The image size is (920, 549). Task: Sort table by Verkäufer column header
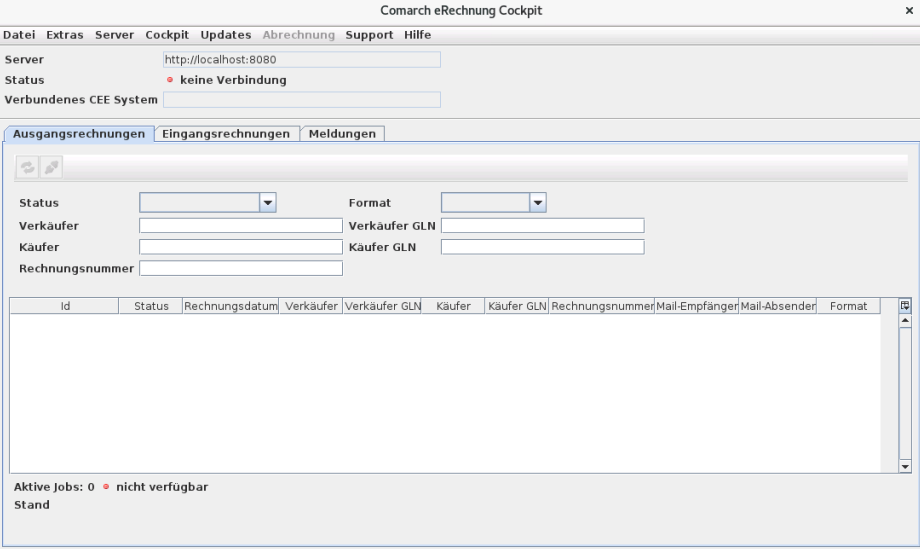[311, 306]
